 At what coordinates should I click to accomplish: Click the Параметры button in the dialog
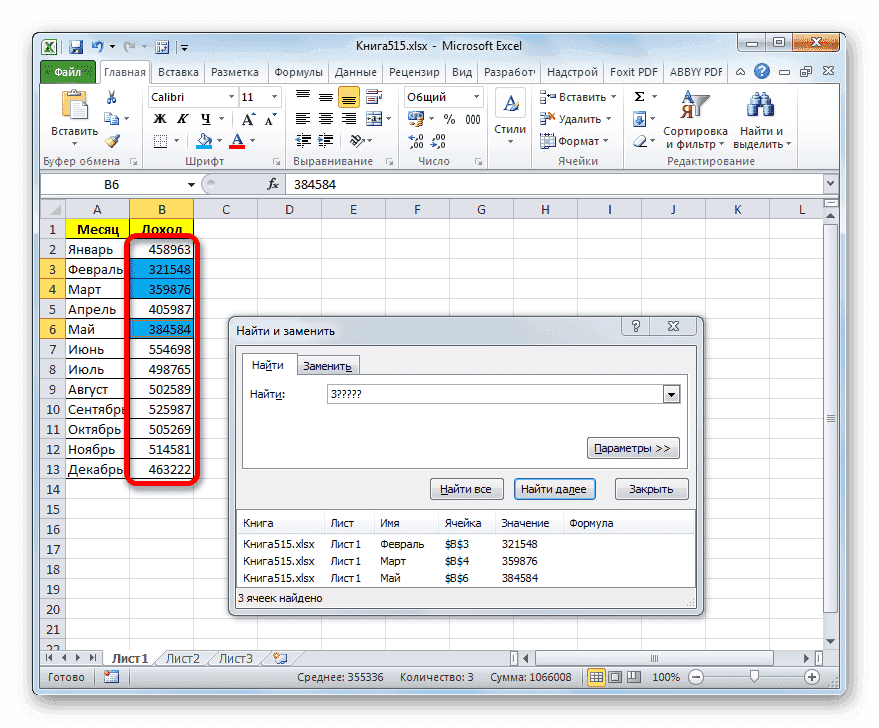[x=633, y=447]
